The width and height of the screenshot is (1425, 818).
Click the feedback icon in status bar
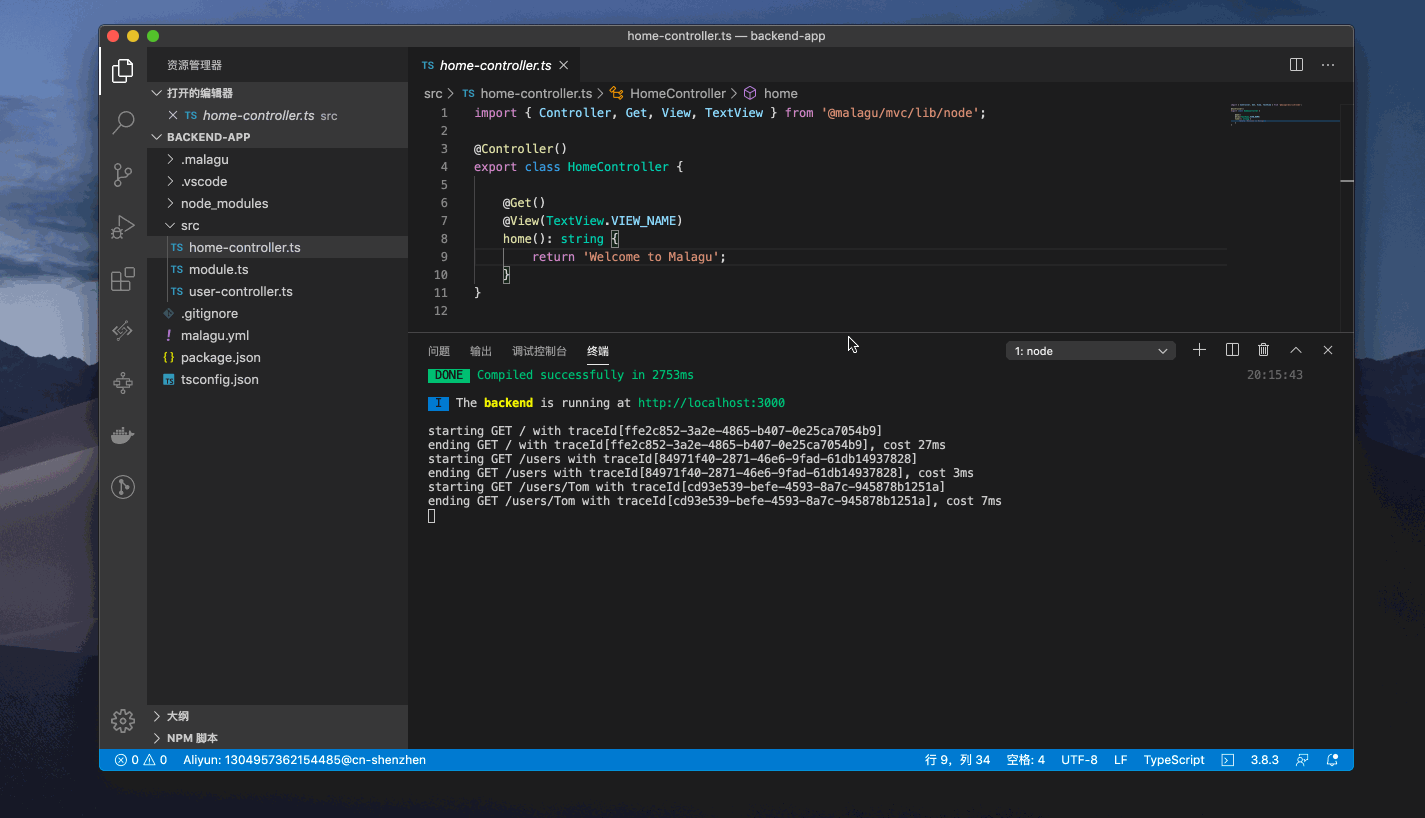[1302, 760]
